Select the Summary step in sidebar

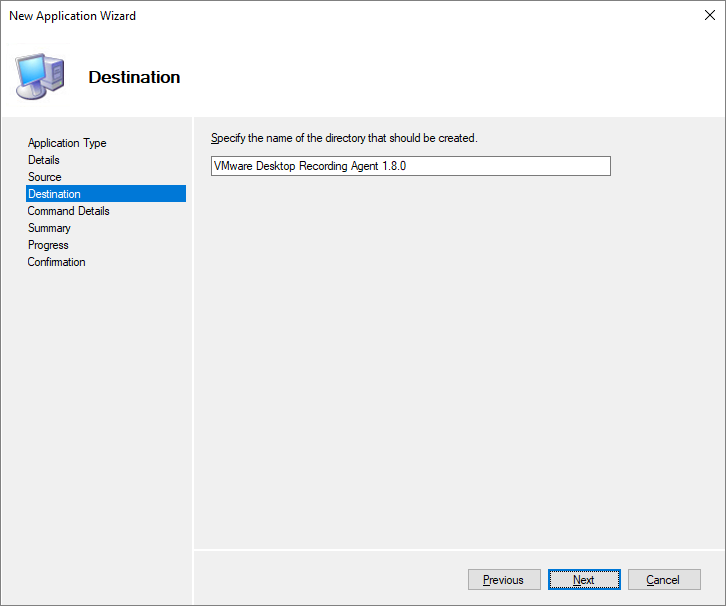(x=49, y=228)
